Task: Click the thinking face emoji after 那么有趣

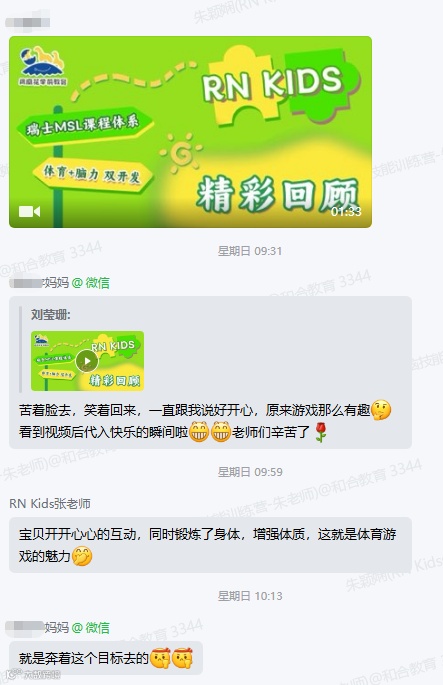Action: (x=381, y=410)
